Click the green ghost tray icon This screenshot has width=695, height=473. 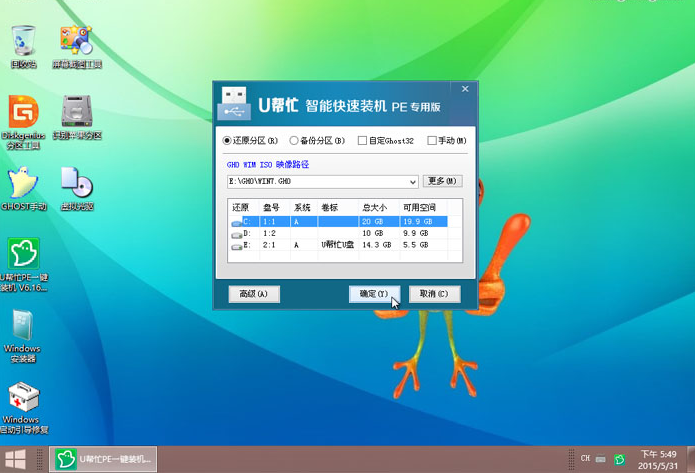point(620,460)
